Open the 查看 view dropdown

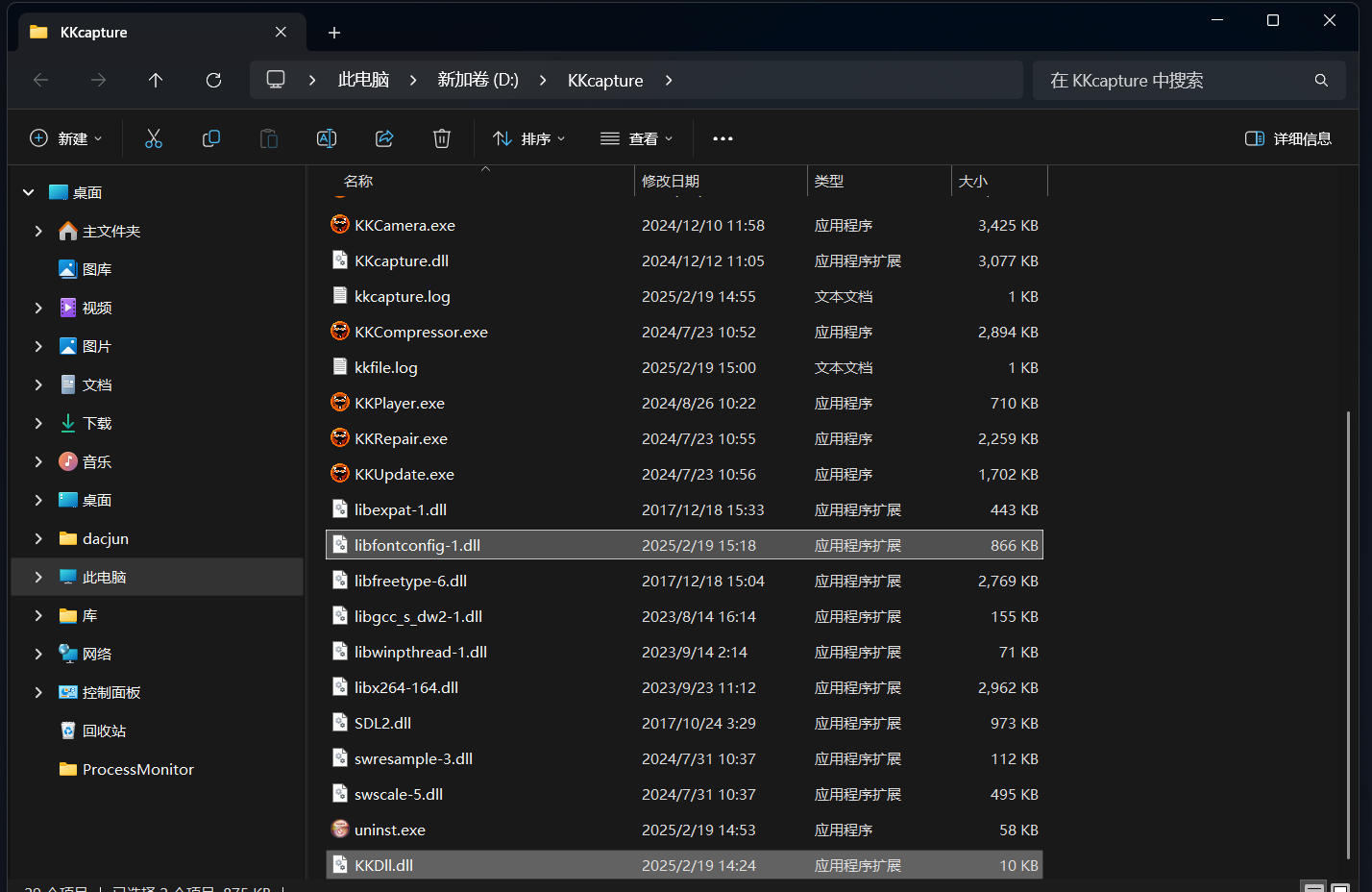click(636, 138)
